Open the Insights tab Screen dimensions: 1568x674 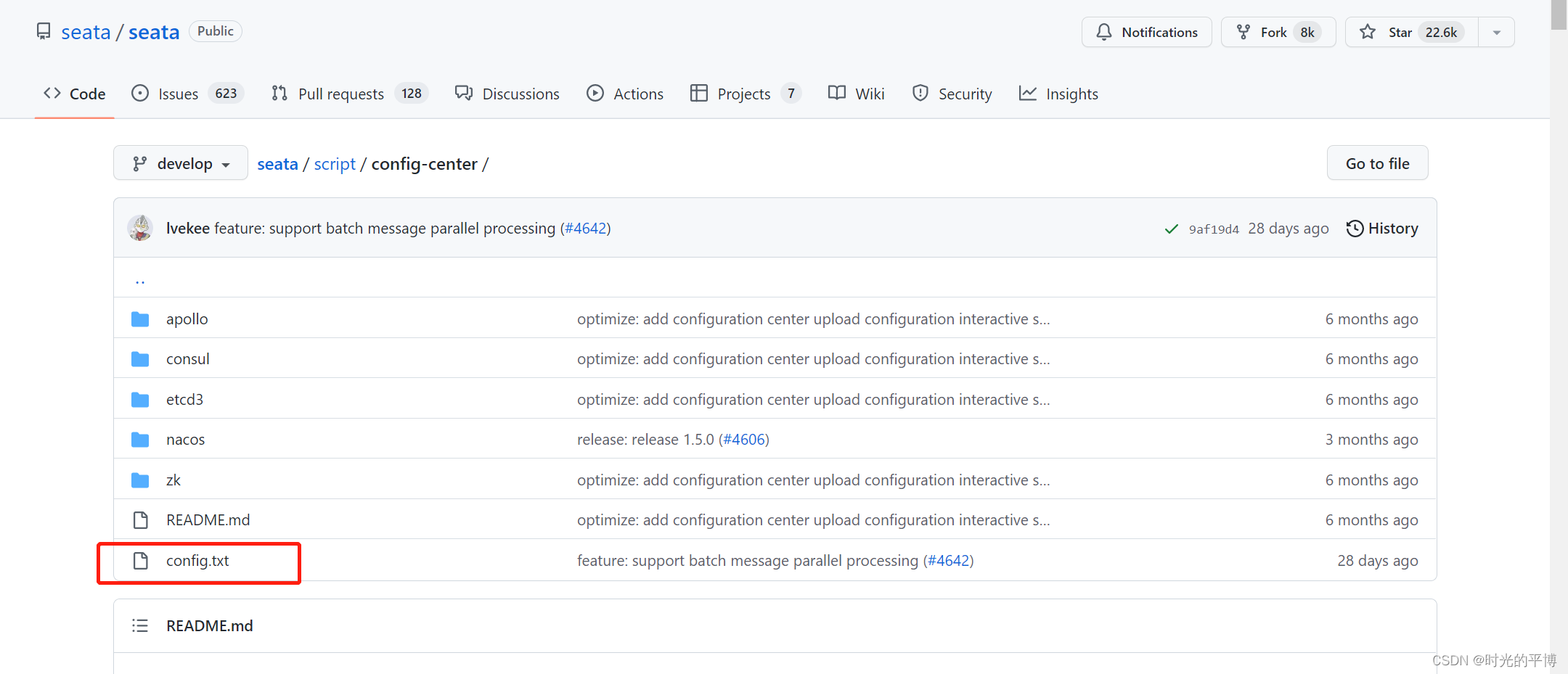click(1059, 94)
